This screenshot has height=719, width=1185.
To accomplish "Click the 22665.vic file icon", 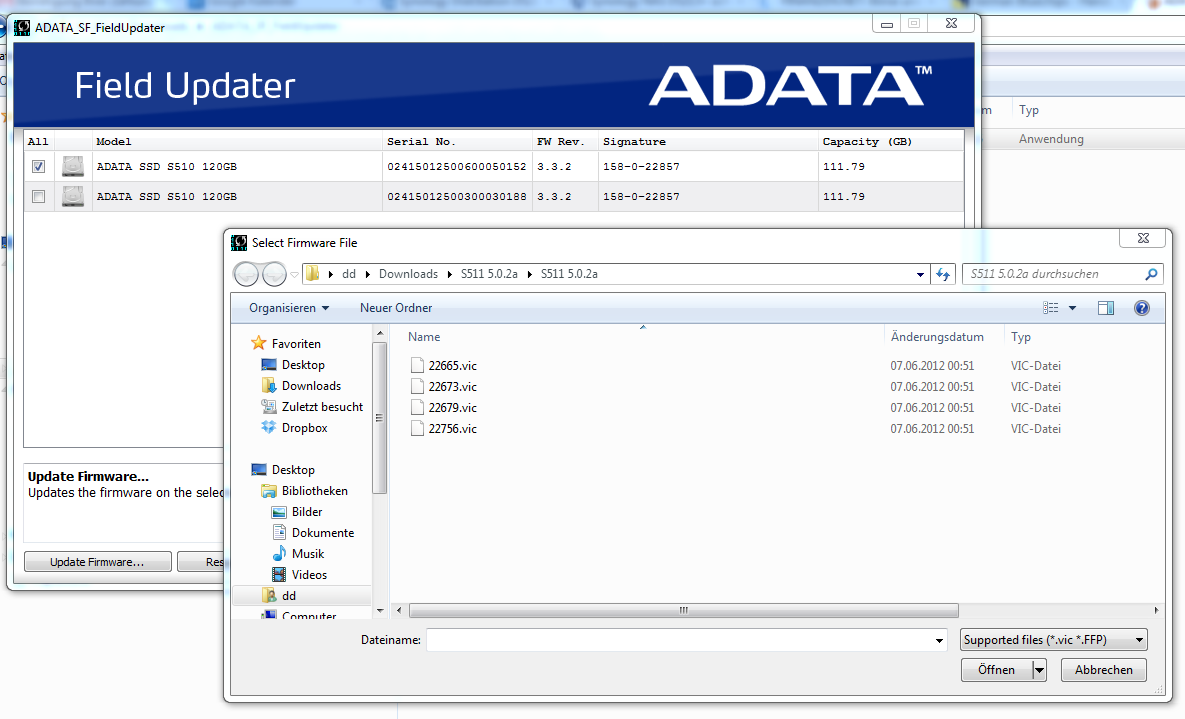I will pyautogui.click(x=417, y=365).
